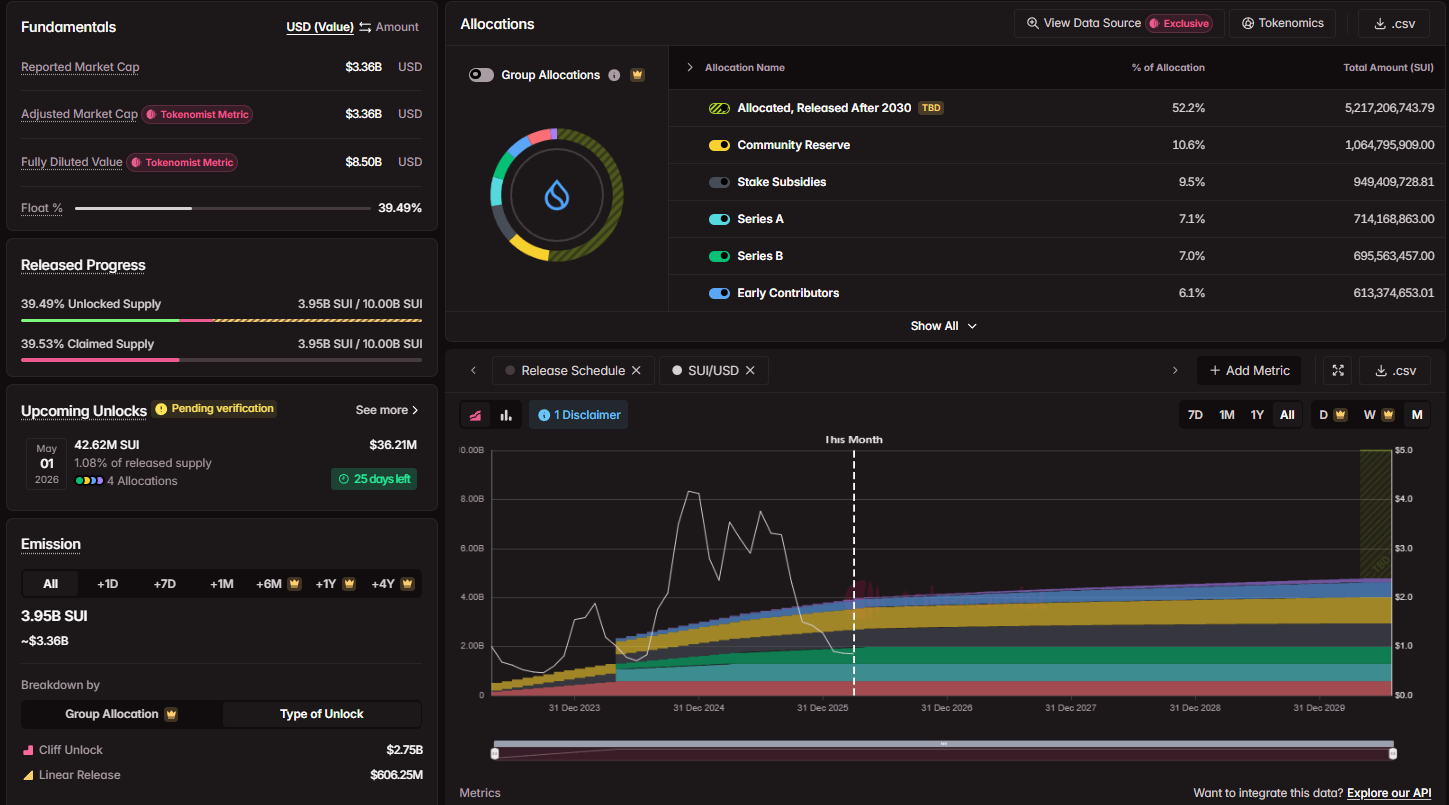Select the +7D emission tab

pyautogui.click(x=164, y=584)
